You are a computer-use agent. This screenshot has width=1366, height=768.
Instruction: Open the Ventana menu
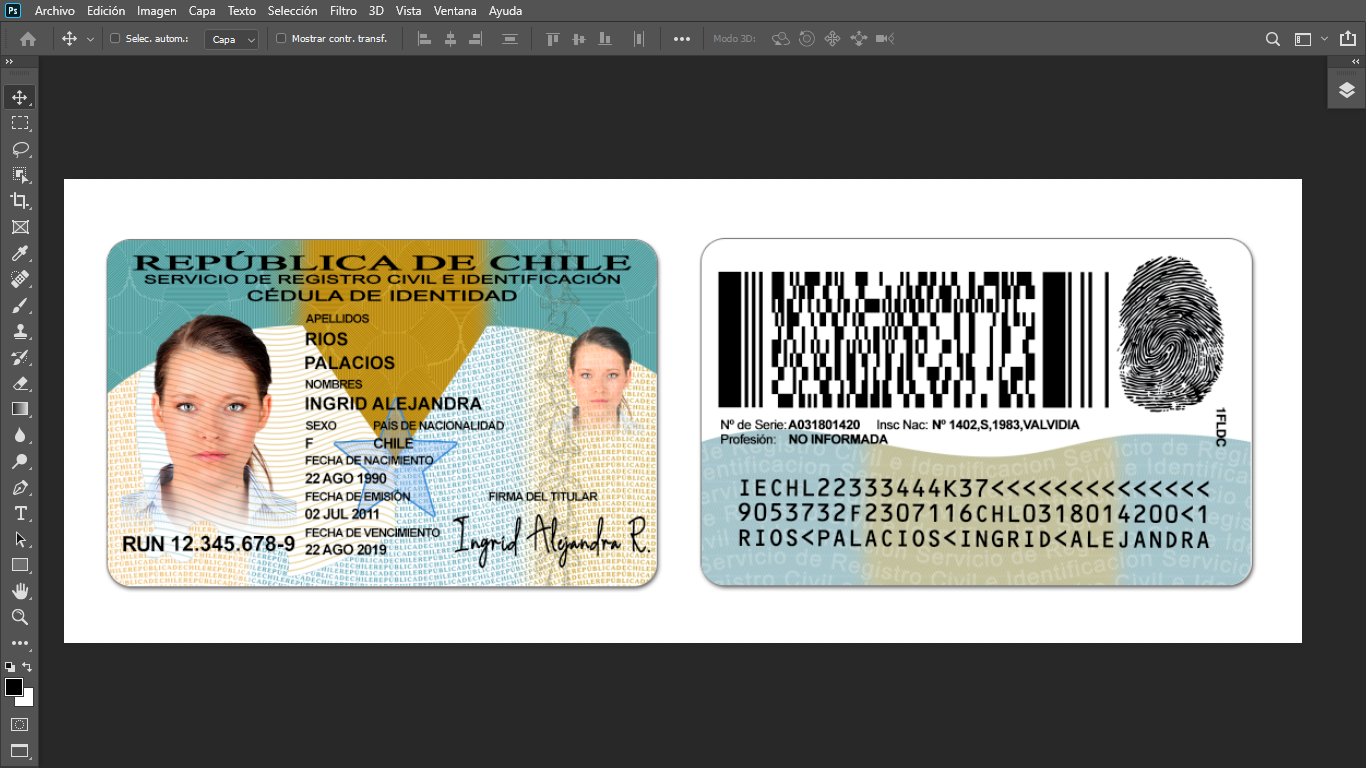(x=455, y=11)
